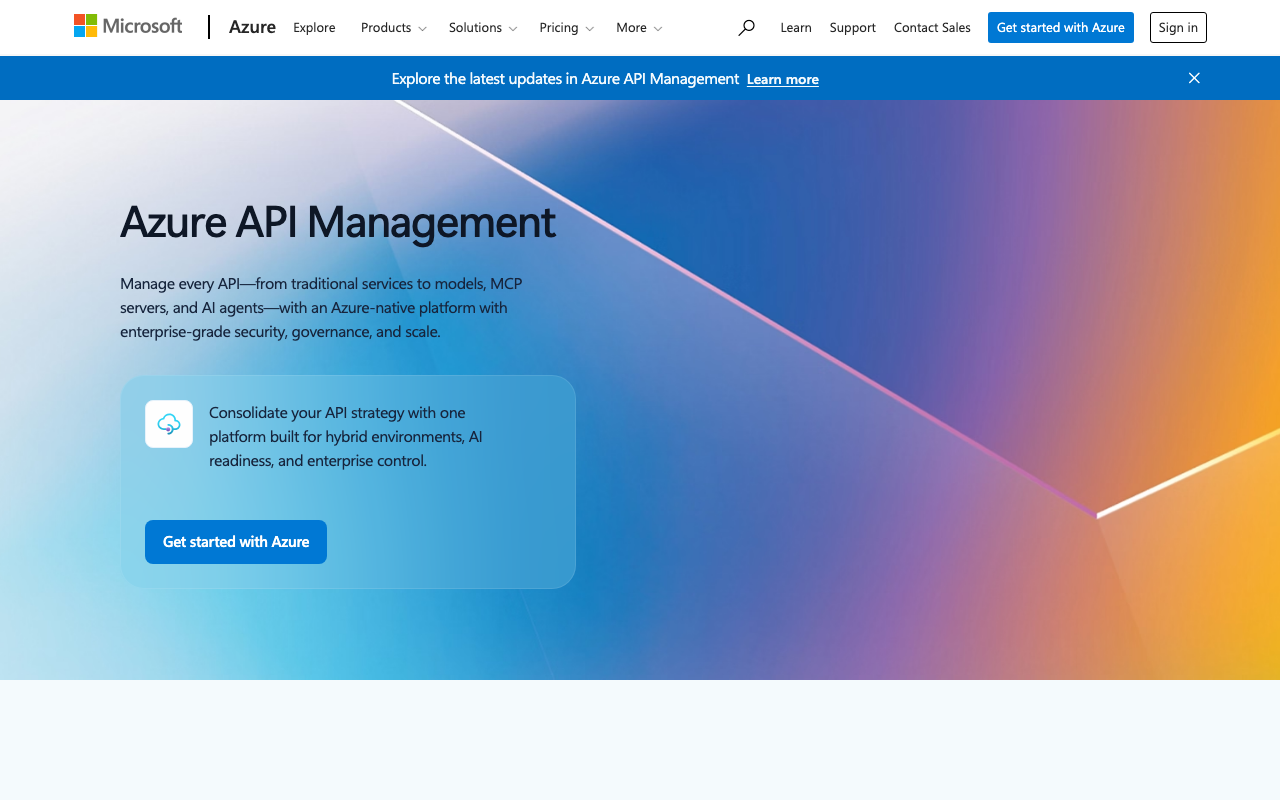Screen dimensions: 1280x800
Task: Expand the Products dropdown
Action: point(394,28)
